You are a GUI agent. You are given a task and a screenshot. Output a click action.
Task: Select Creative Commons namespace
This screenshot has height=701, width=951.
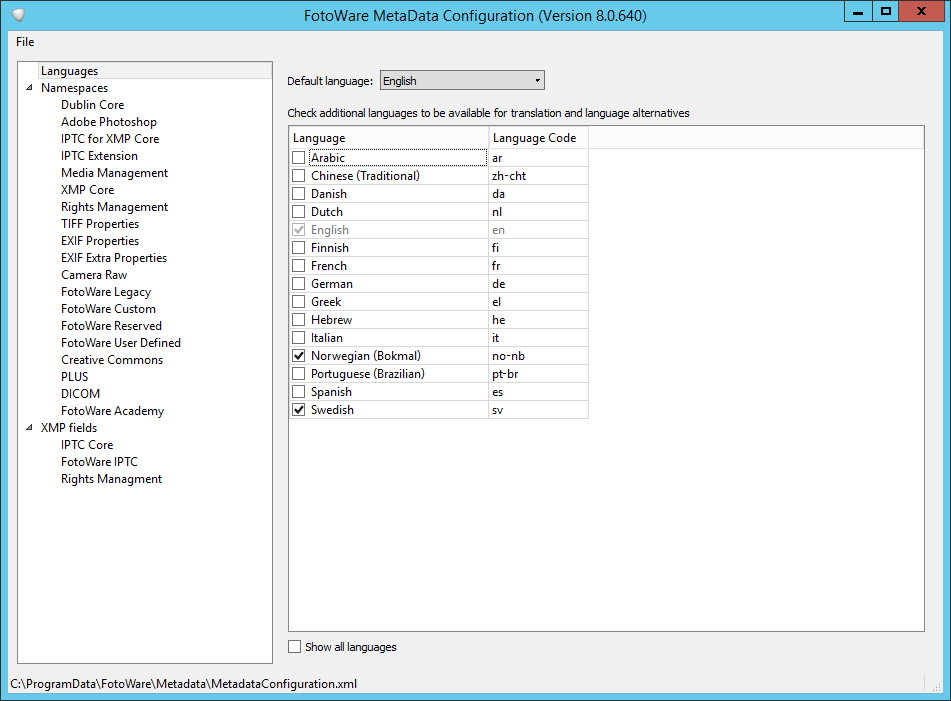[112, 360]
